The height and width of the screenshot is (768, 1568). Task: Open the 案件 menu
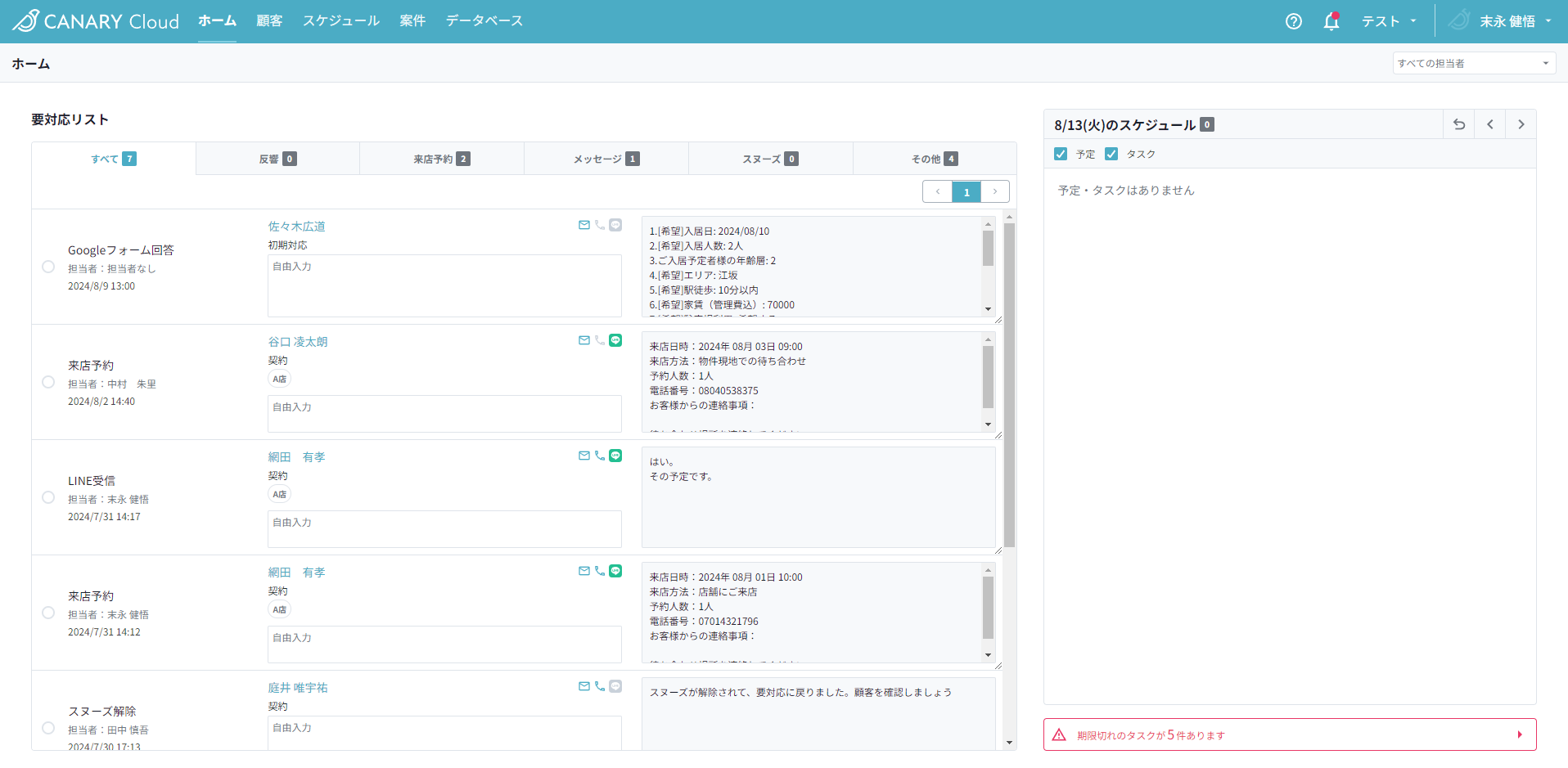point(412,21)
